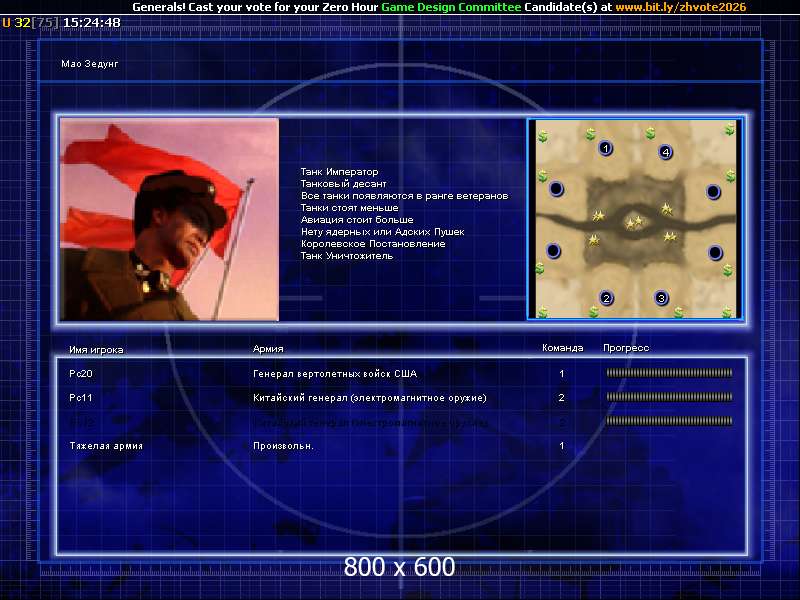Click the Имя игрока column header
This screenshot has width=800, height=600.
[96, 349]
